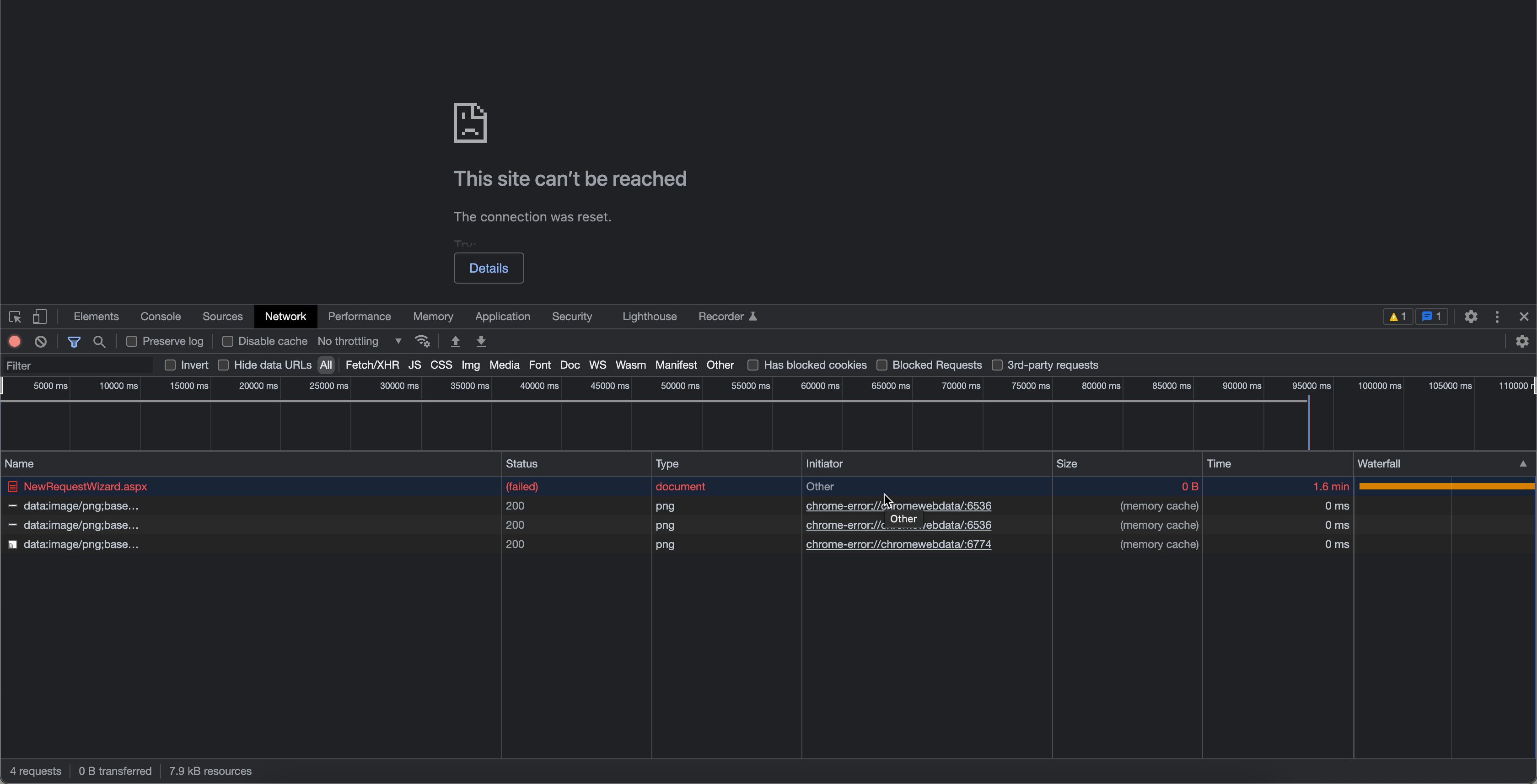Screen dimensions: 1537x784
Task: Check the Disable cache box
Action: [x=227, y=341]
